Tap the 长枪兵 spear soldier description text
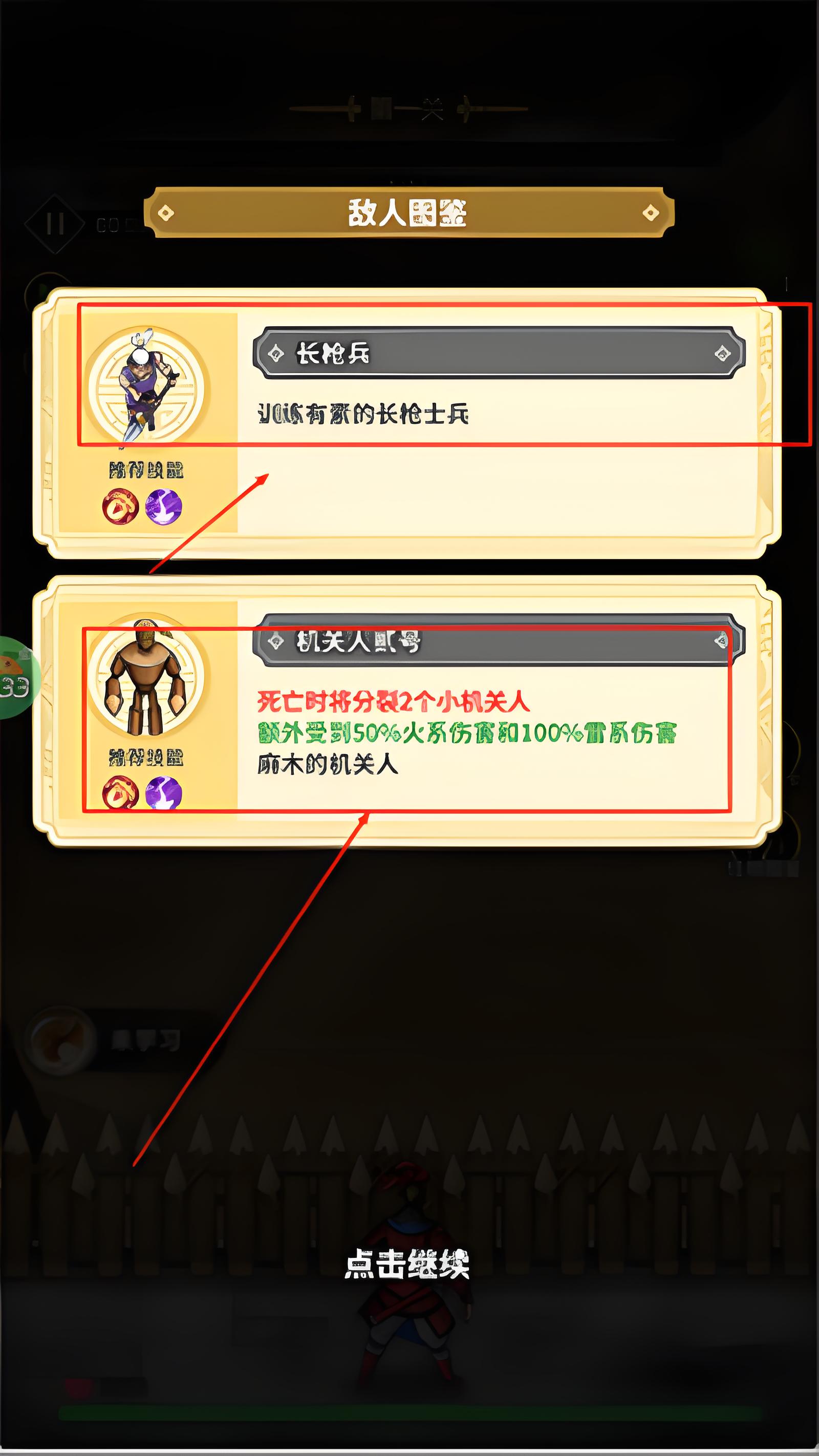The width and height of the screenshot is (819, 1456). tap(363, 414)
